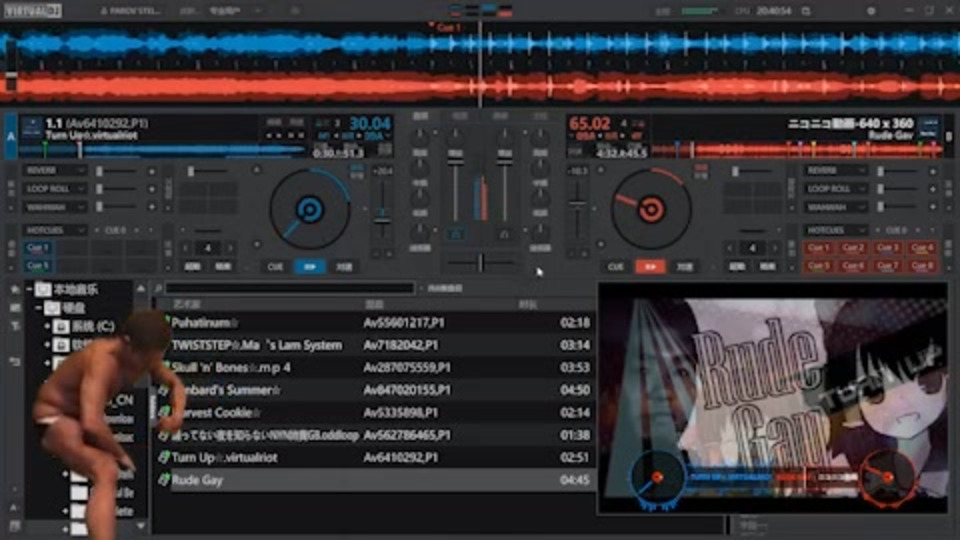Click the blue deck A letter badge
The height and width of the screenshot is (540, 960).
click(x=10, y=137)
